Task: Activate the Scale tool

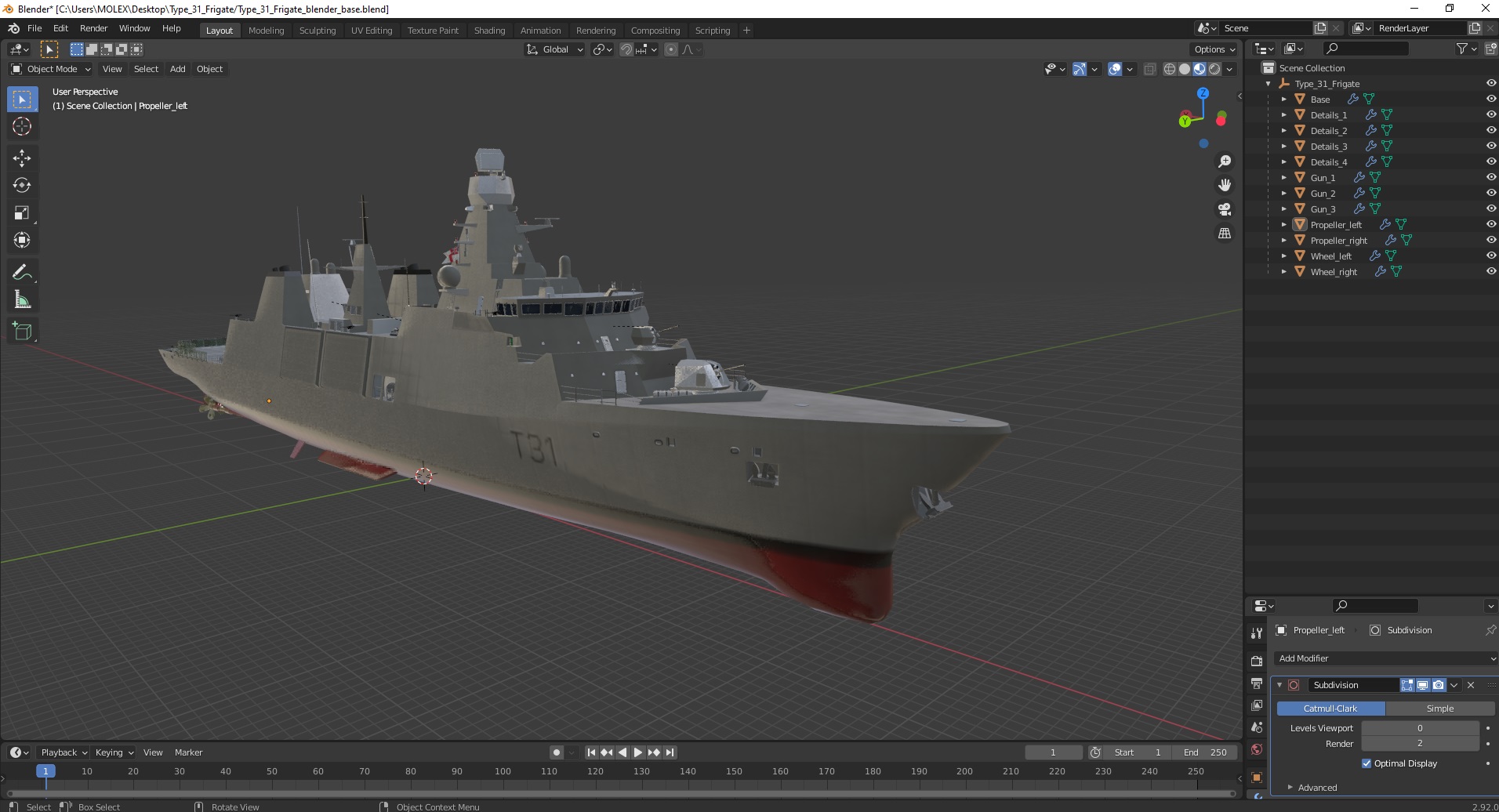Action: (22, 212)
